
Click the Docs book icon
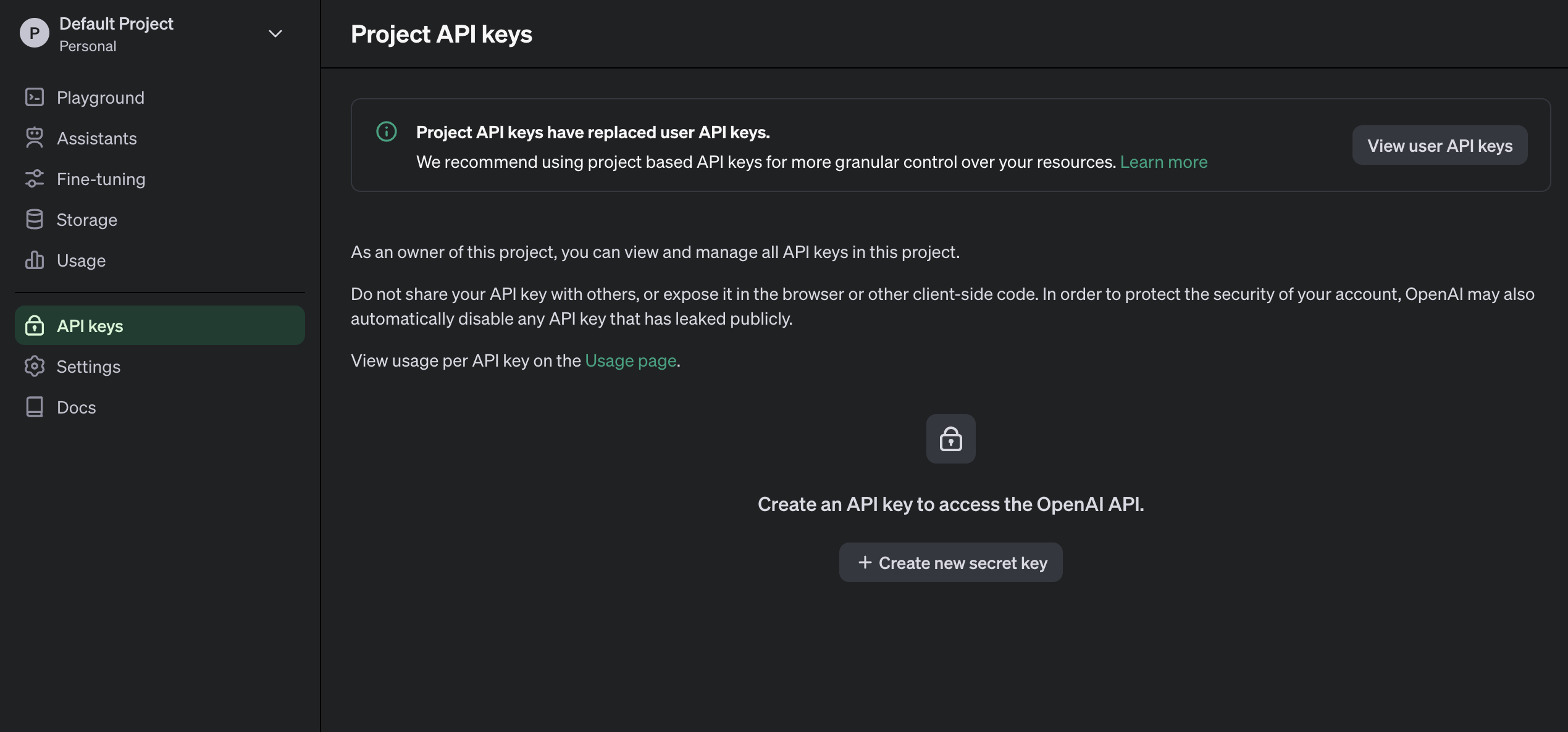35,407
